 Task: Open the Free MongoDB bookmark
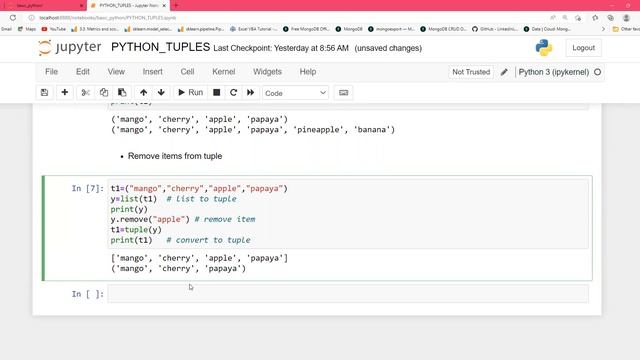click(306, 29)
